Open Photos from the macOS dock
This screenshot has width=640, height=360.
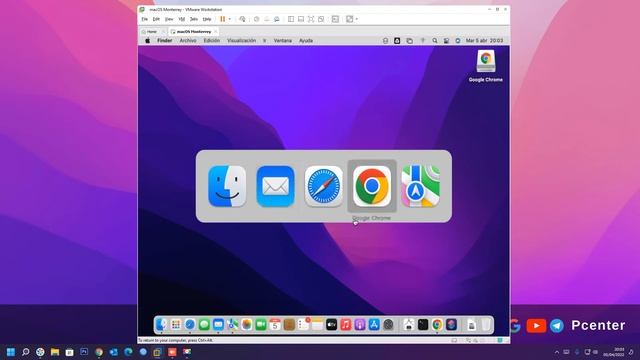pos(247,325)
